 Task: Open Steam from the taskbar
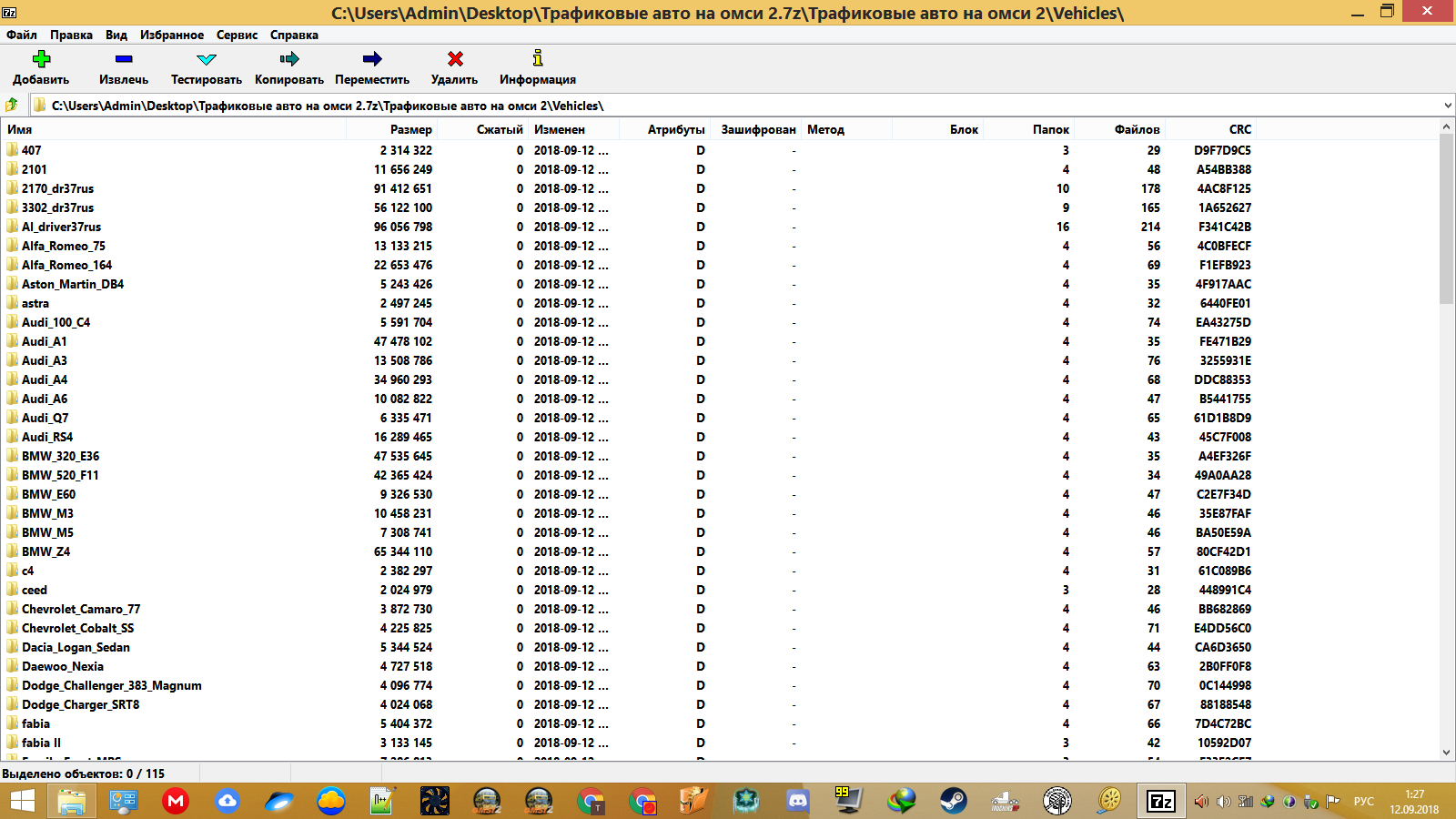coord(954,802)
